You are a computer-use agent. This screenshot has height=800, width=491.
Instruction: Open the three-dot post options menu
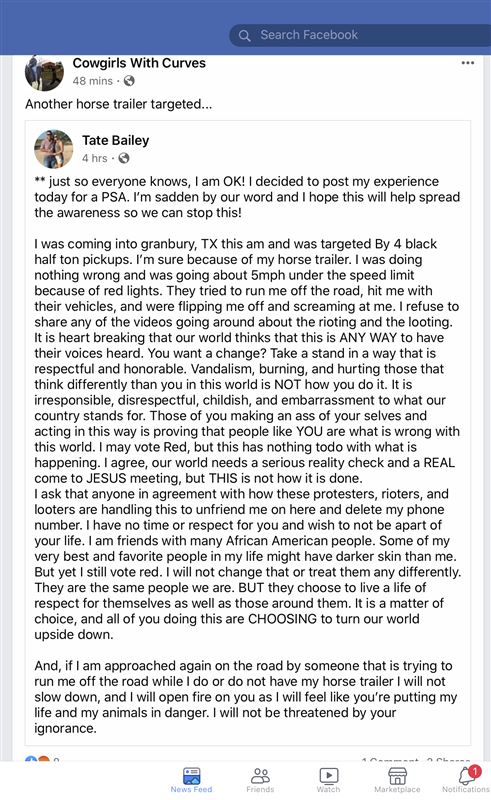pyautogui.click(x=468, y=63)
